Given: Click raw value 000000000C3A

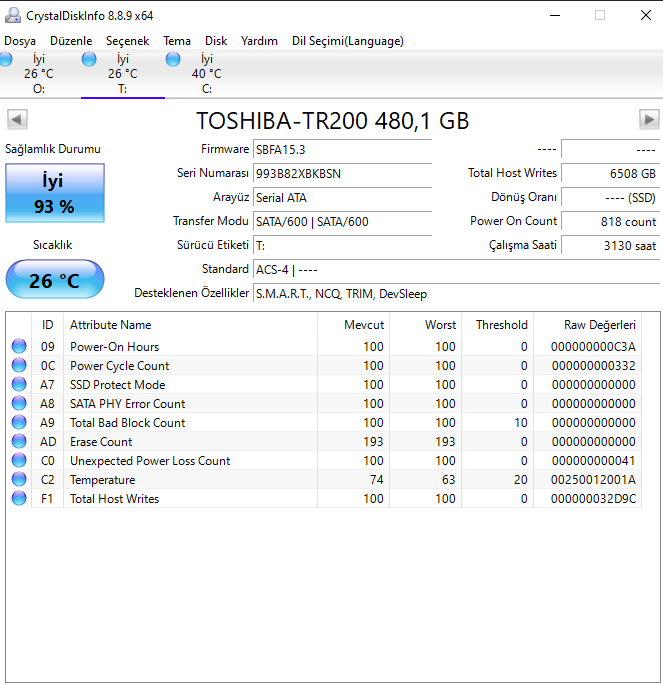Looking at the screenshot, I should (x=593, y=347).
